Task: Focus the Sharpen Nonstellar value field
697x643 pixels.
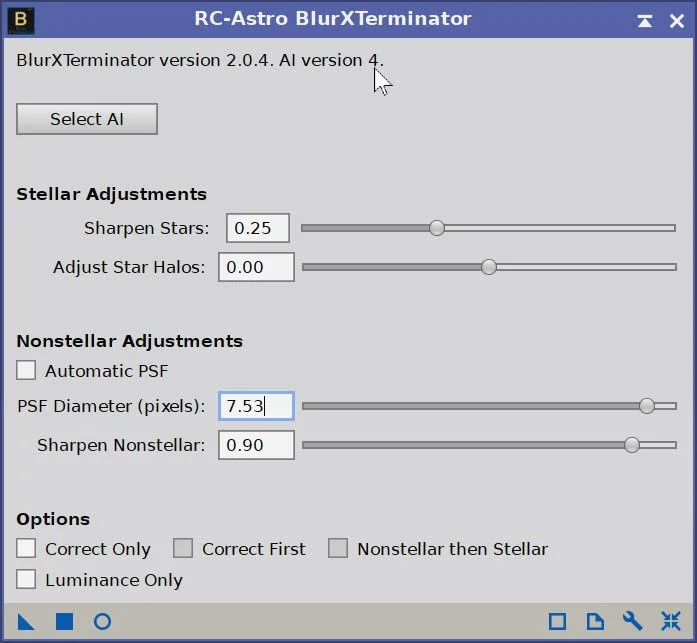Action: 256,445
